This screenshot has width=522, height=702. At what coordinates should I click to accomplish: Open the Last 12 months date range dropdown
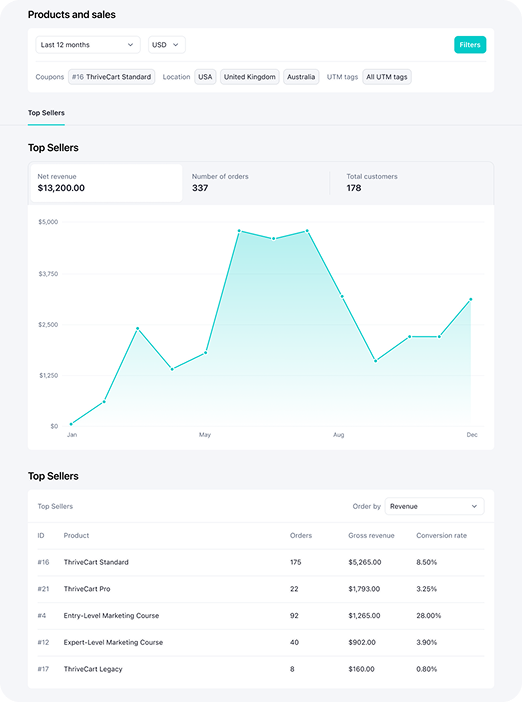point(88,45)
